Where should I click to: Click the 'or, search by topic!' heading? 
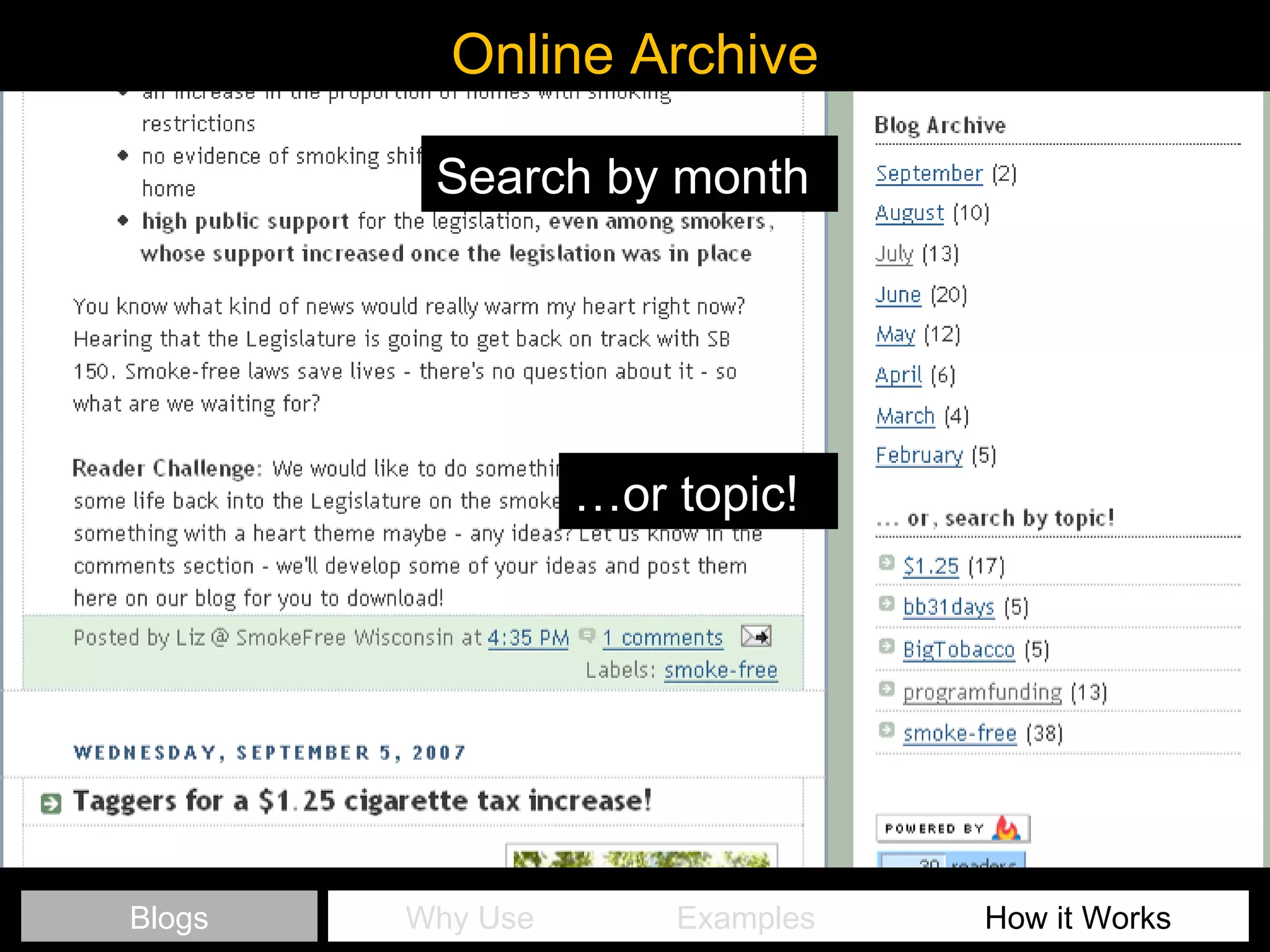point(995,518)
